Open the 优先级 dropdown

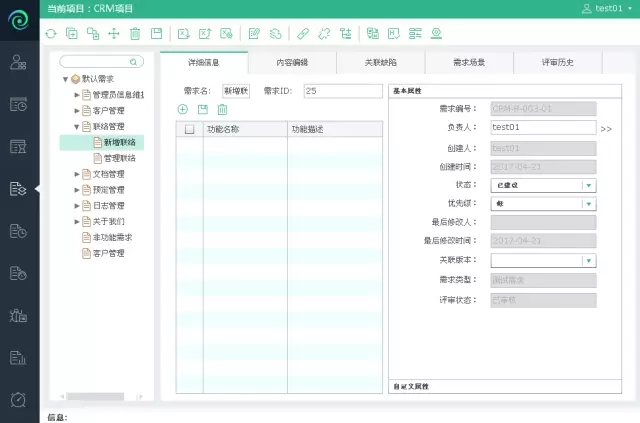(543, 204)
